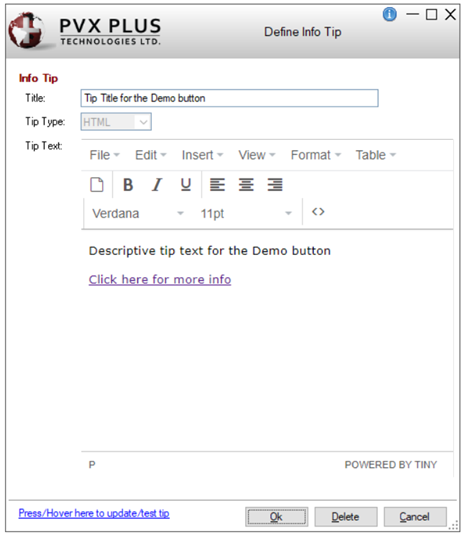Open the Format menu

click(316, 155)
